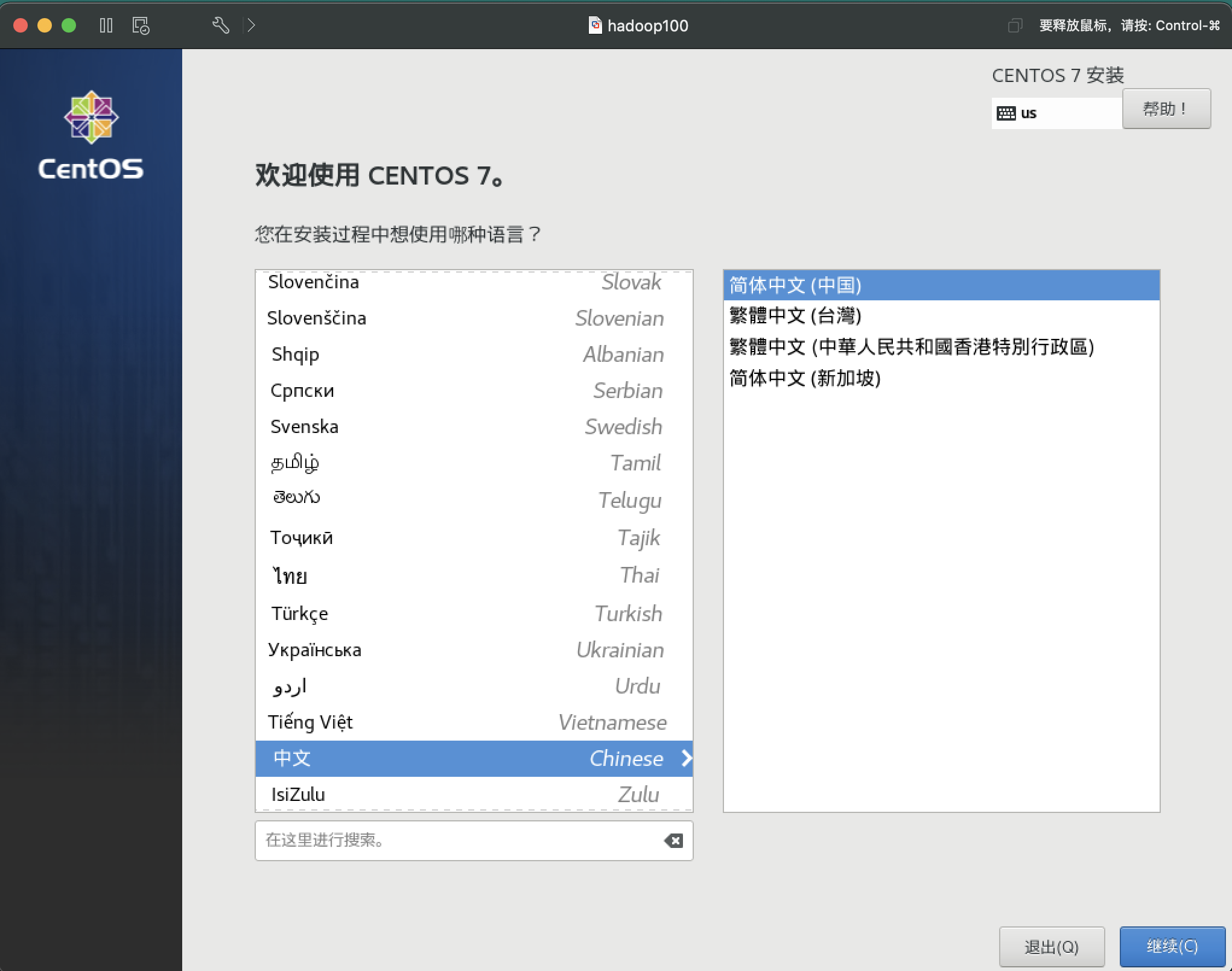Image resolution: width=1232 pixels, height=971 pixels.
Task: Select Türkçe (Turkish) language
Action: [474, 613]
